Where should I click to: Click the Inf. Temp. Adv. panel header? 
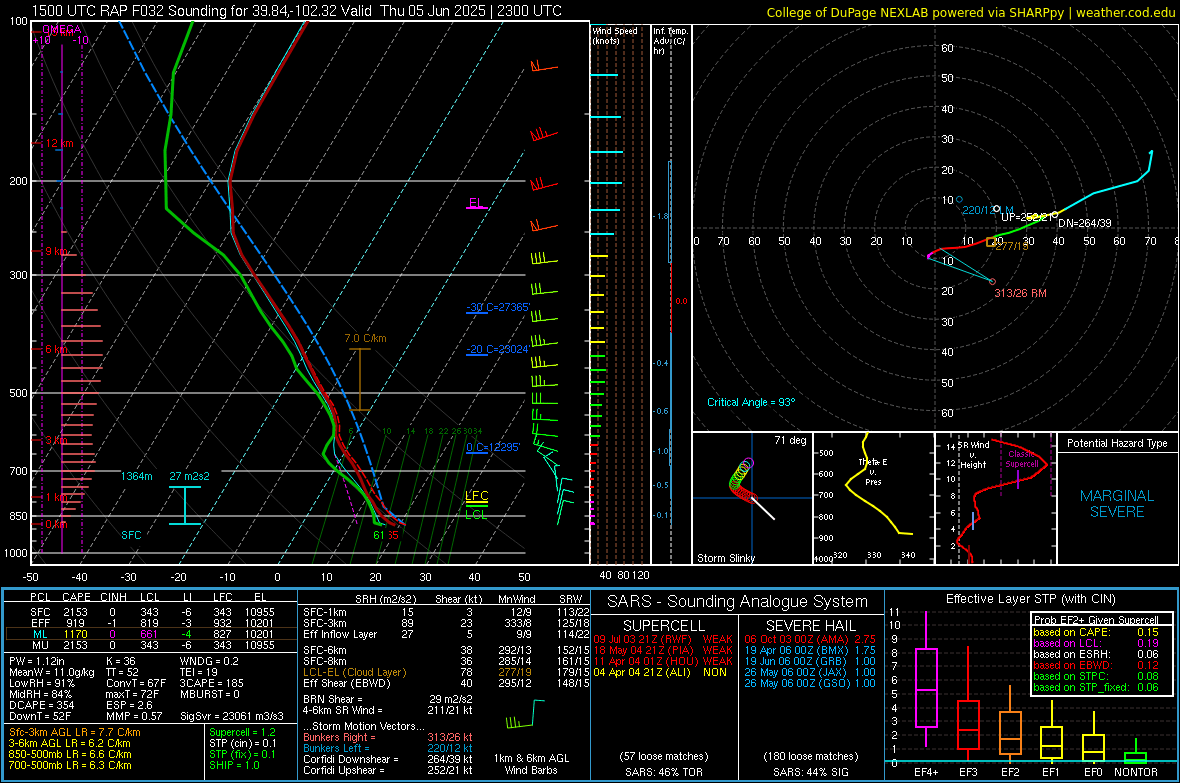(670, 41)
